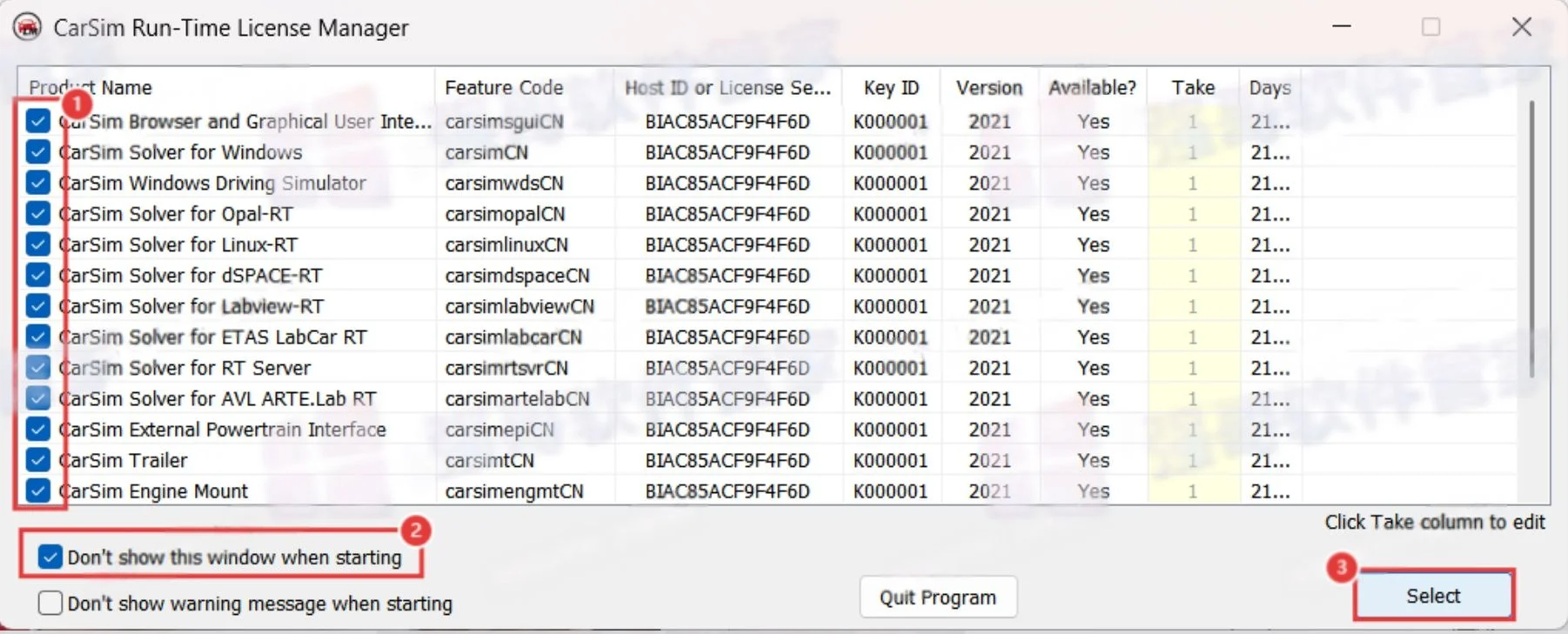Close the License Manager window
1568x634 pixels.
(1522, 26)
